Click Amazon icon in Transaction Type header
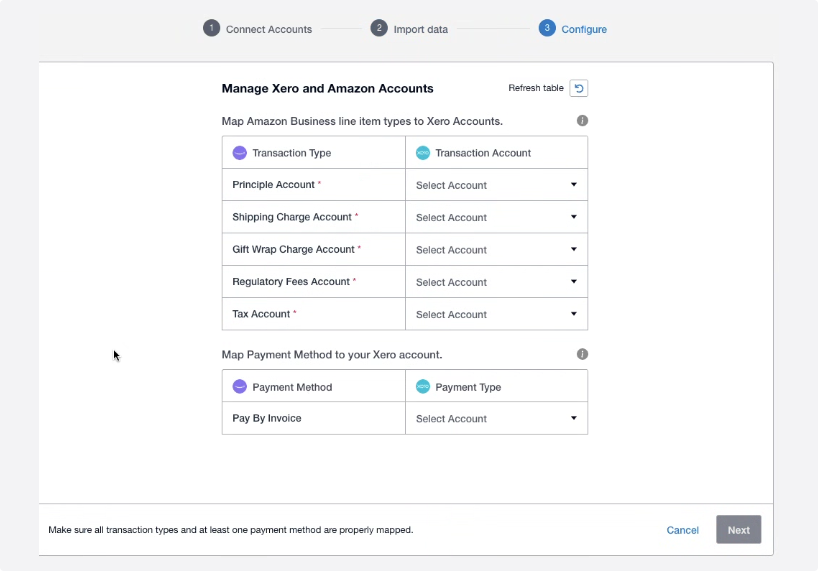The image size is (818, 571). (239, 153)
